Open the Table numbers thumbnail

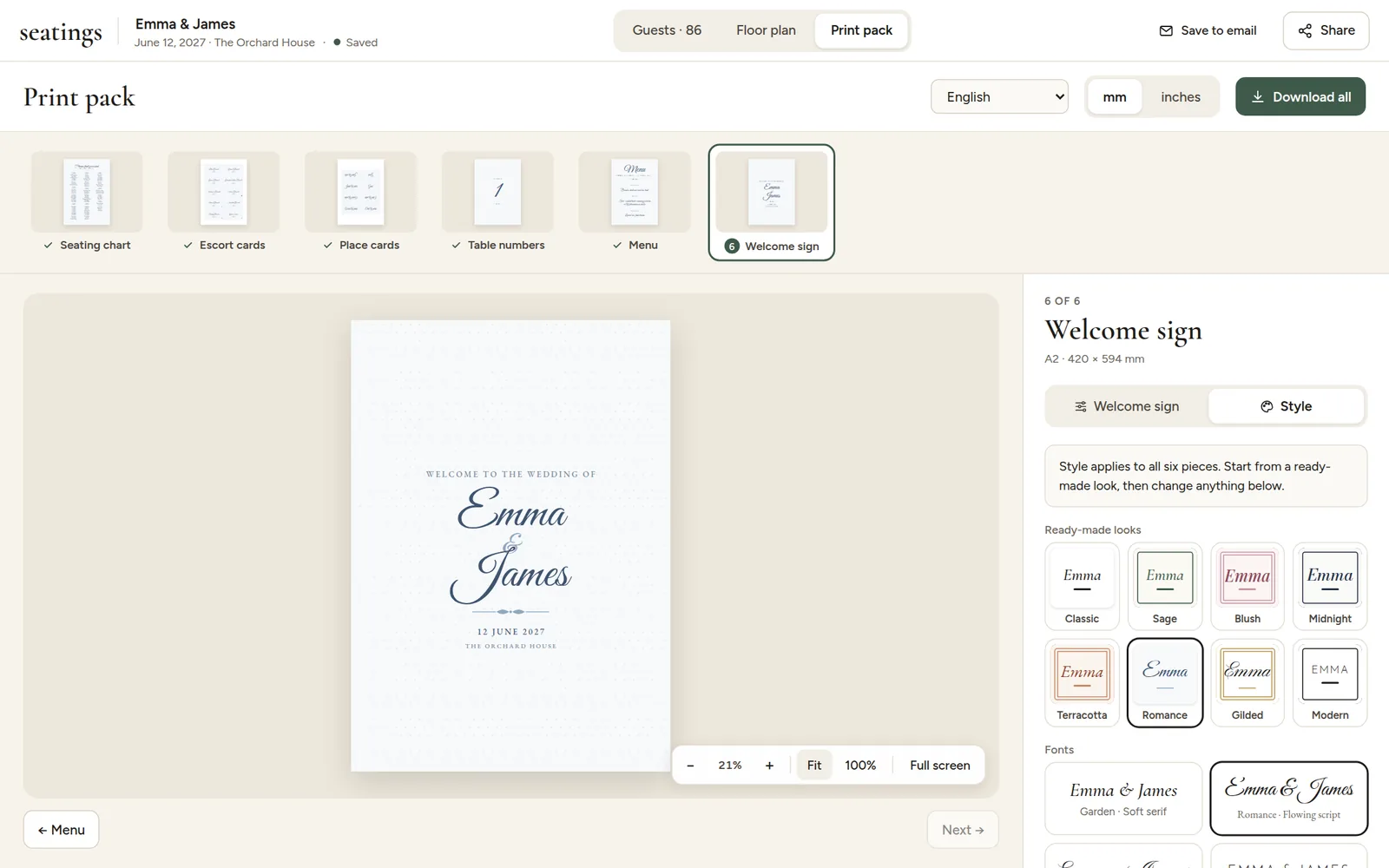click(497, 202)
